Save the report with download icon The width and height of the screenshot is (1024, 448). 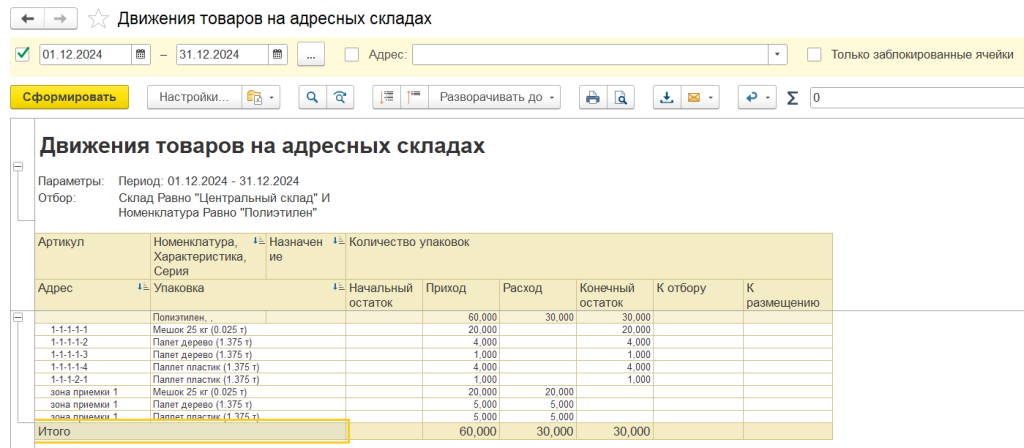coord(667,97)
